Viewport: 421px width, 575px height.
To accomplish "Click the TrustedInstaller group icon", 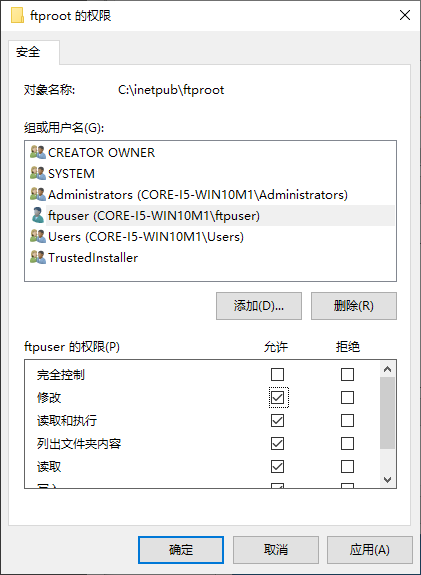I will pyautogui.click(x=38, y=257).
